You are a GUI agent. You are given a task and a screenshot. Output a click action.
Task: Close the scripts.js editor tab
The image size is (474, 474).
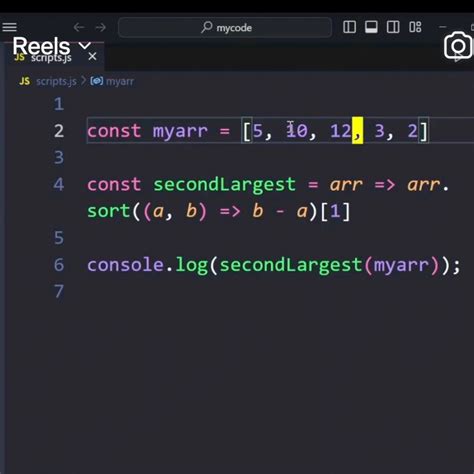click(x=92, y=56)
